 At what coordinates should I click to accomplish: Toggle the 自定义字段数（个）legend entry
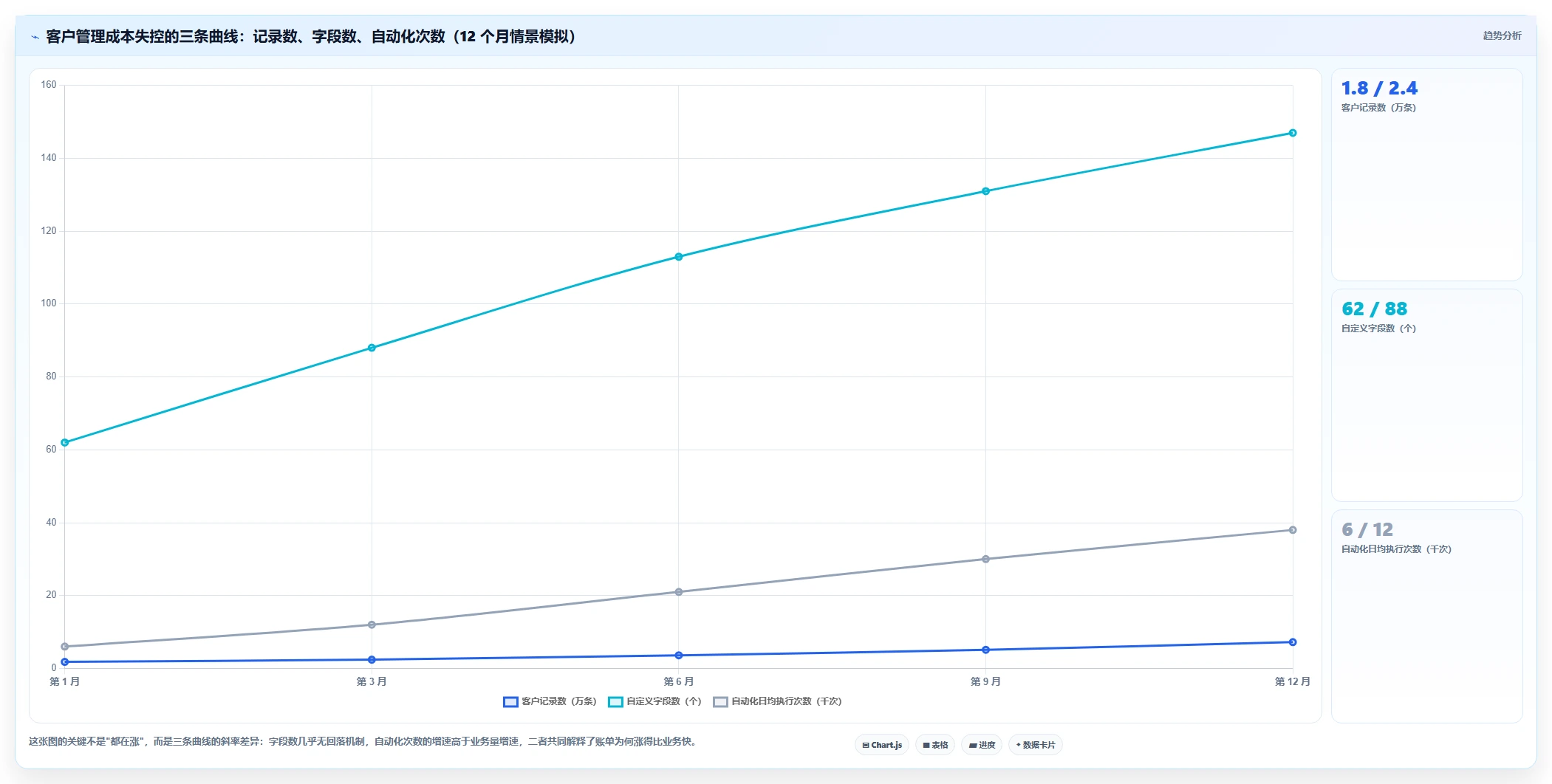coord(654,701)
